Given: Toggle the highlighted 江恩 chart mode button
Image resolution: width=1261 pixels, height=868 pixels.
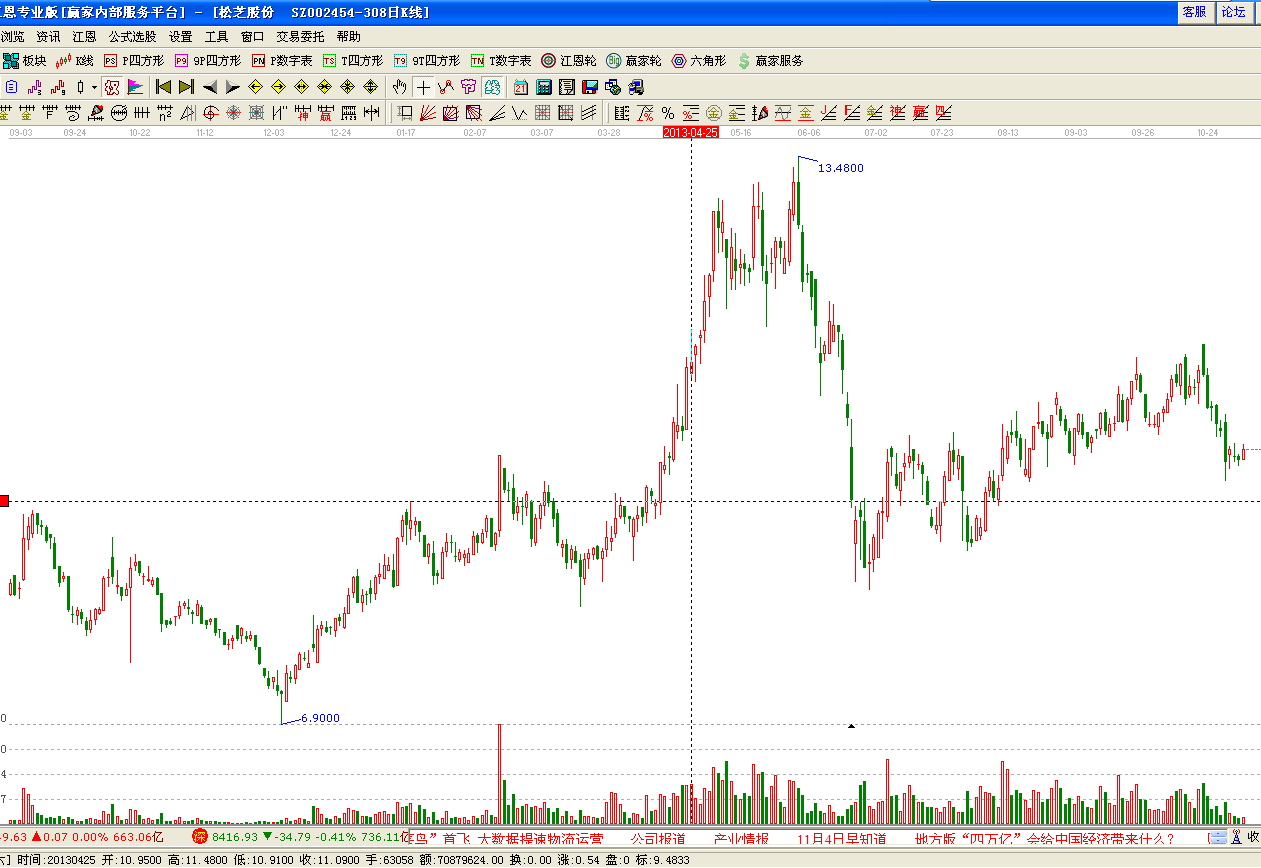Looking at the screenshot, I should click(x=112, y=87).
